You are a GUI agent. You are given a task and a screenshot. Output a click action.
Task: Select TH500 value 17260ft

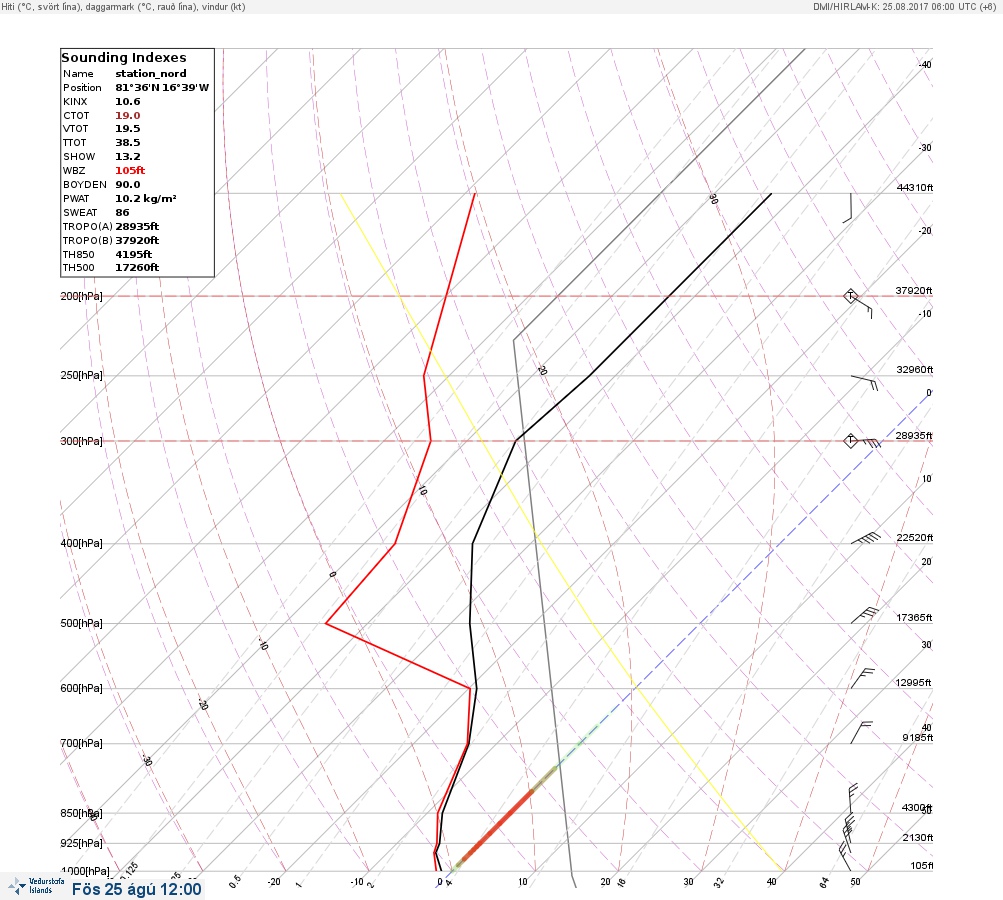point(137,268)
